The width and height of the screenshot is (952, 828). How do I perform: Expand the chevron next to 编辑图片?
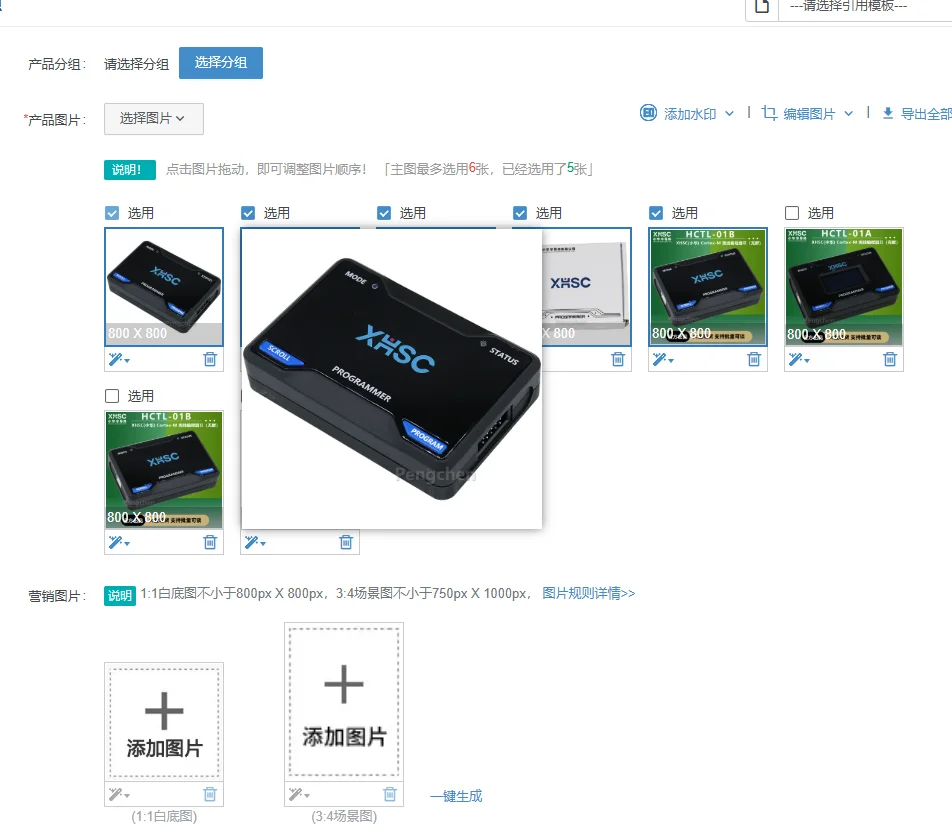(849, 114)
